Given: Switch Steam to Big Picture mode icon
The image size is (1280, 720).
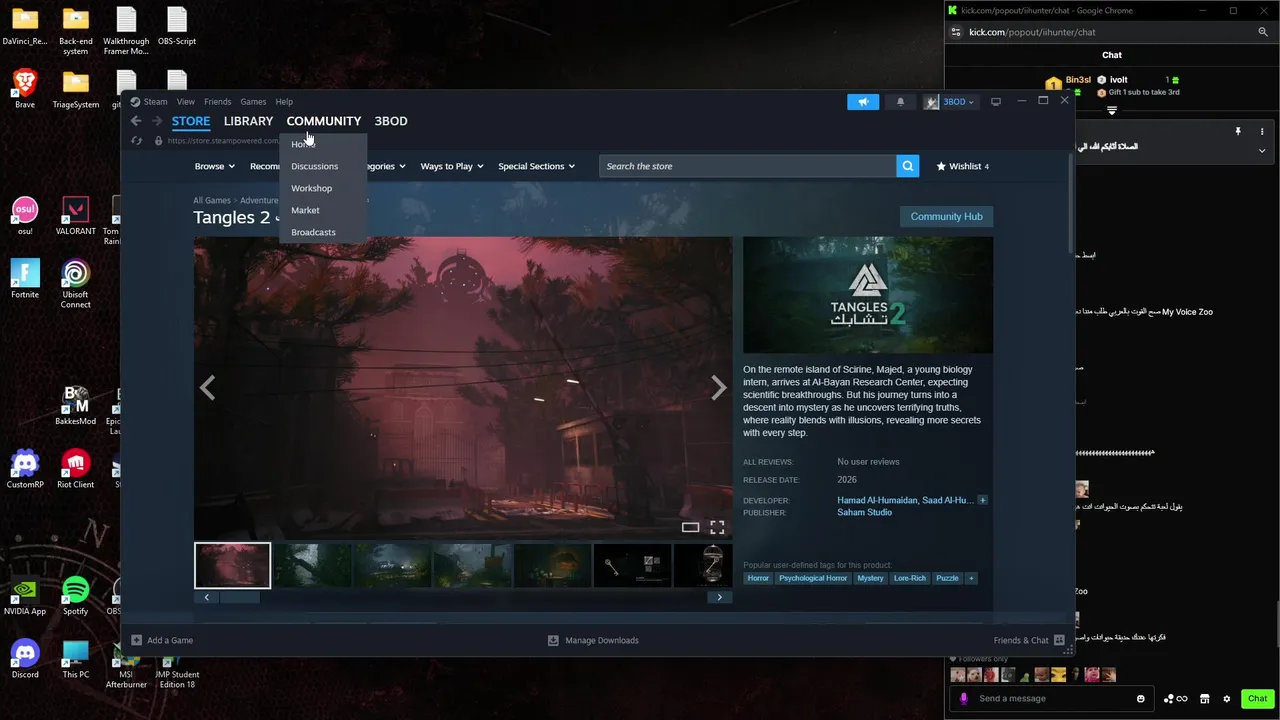Looking at the screenshot, I should pyautogui.click(x=996, y=102).
